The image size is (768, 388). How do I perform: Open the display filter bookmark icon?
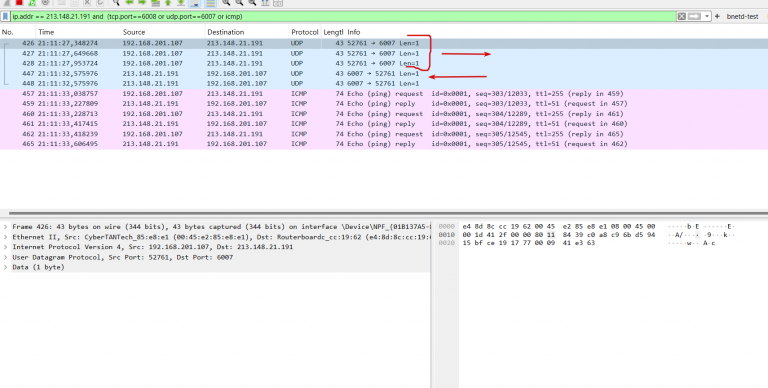point(5,16)
